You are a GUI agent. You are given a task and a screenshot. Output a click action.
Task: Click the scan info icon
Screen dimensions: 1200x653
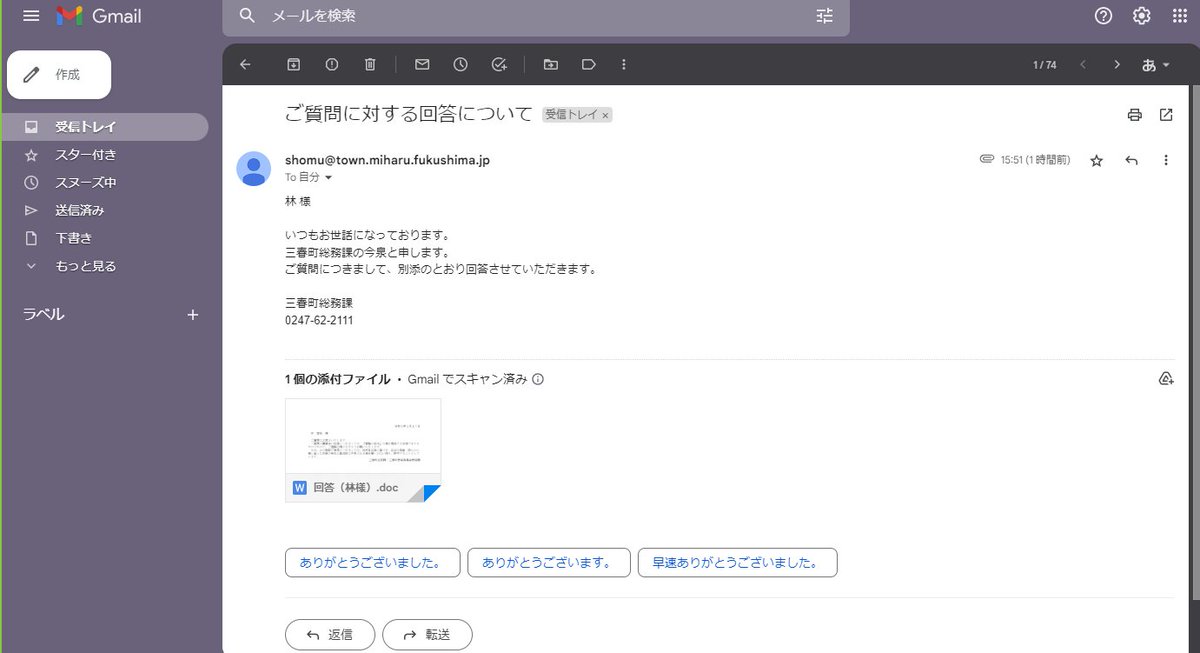[538, 379]
